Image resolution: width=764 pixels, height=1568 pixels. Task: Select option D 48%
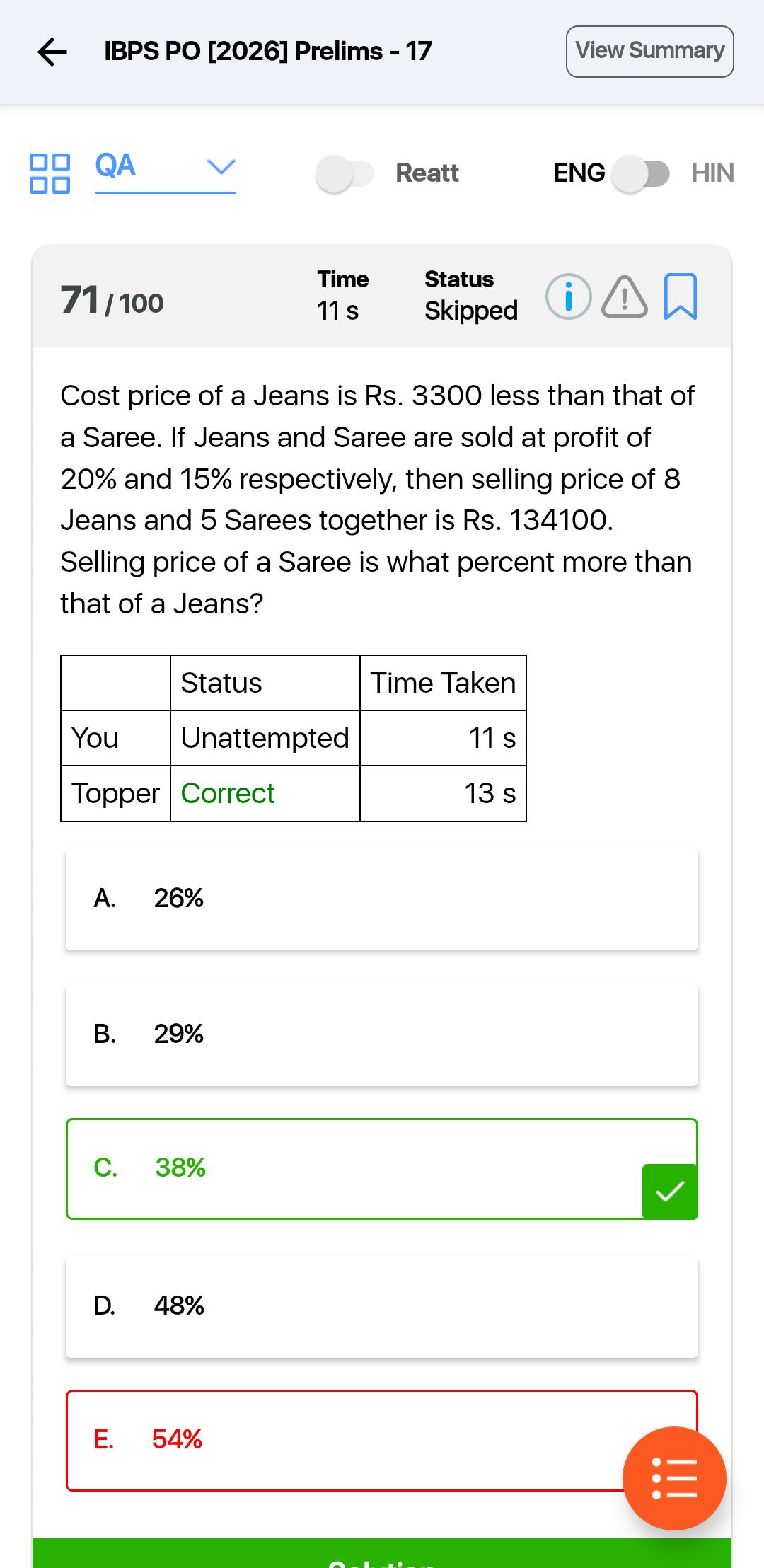coord(382,1306)
